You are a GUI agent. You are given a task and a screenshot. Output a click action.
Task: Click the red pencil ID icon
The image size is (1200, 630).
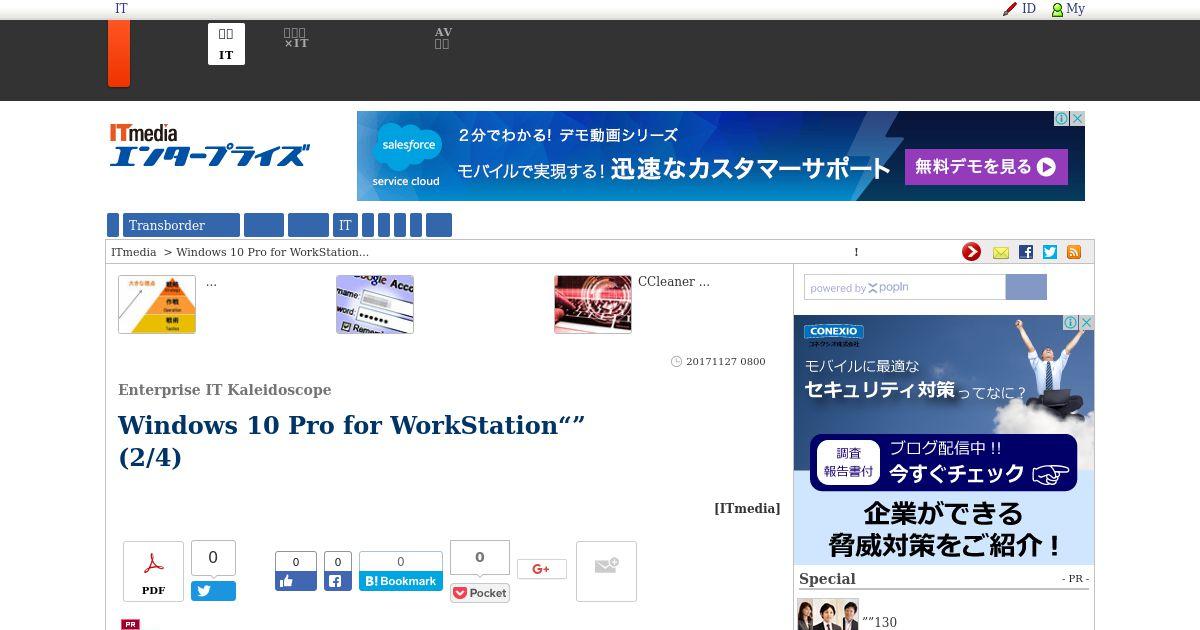coord(1010,9)
